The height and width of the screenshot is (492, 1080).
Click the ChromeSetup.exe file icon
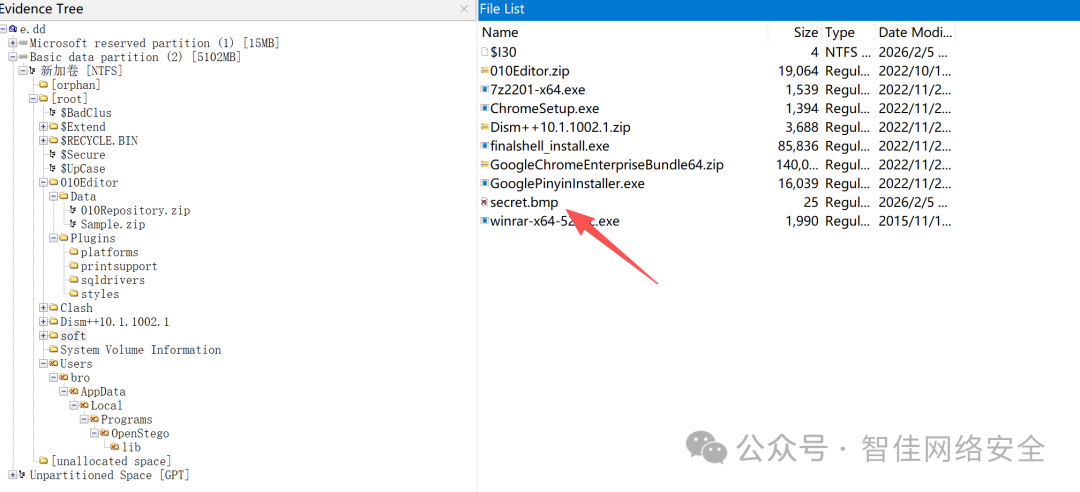[x=484, y=108]
